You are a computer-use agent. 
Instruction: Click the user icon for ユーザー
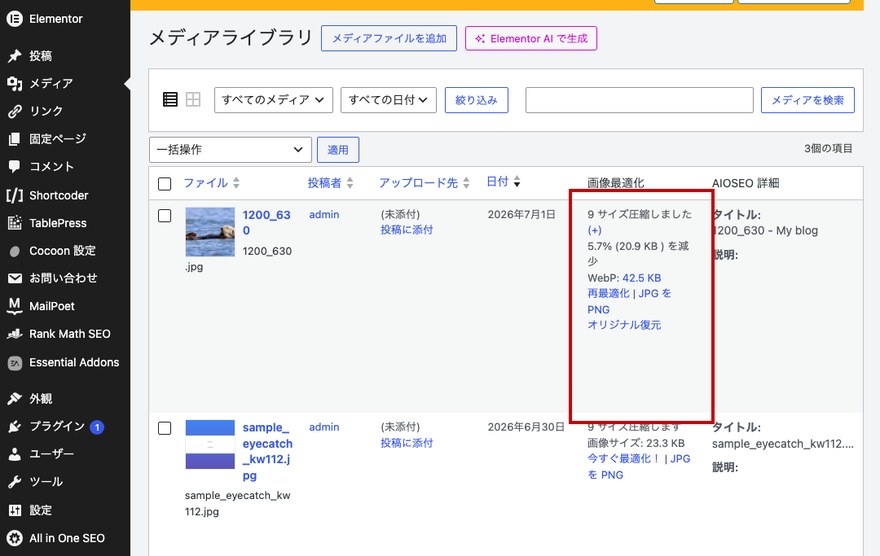(x=15, y=454)
